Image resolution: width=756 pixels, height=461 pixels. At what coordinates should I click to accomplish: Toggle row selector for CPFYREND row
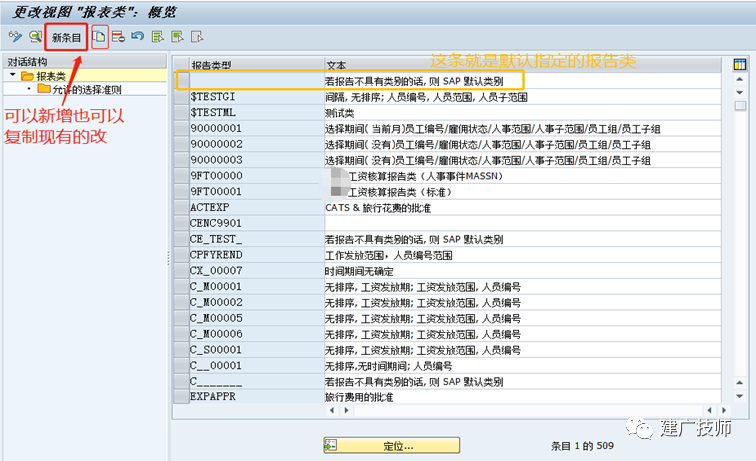point(181,255)
